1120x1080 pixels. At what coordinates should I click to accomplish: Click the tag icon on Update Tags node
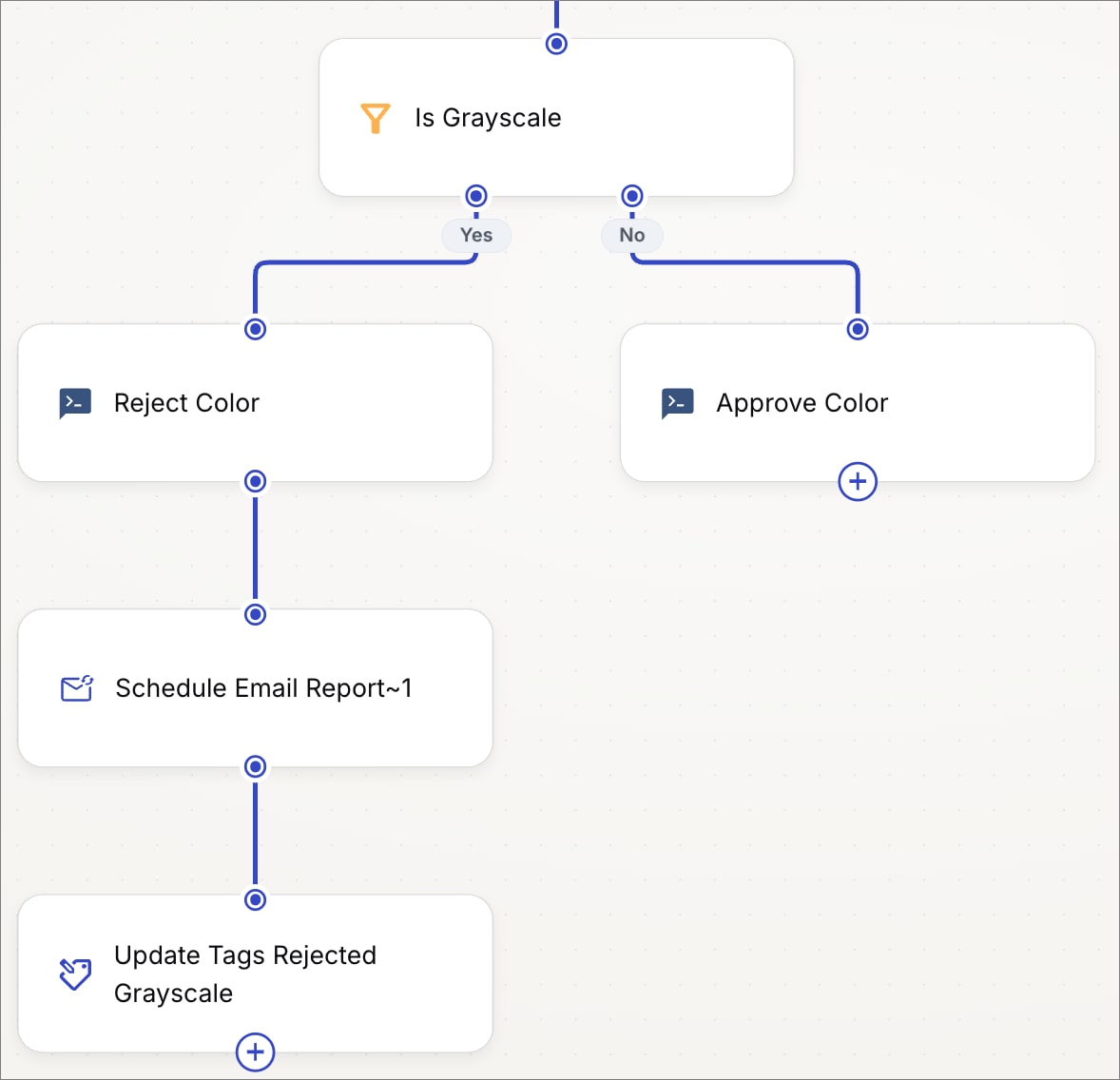(75, 974)
